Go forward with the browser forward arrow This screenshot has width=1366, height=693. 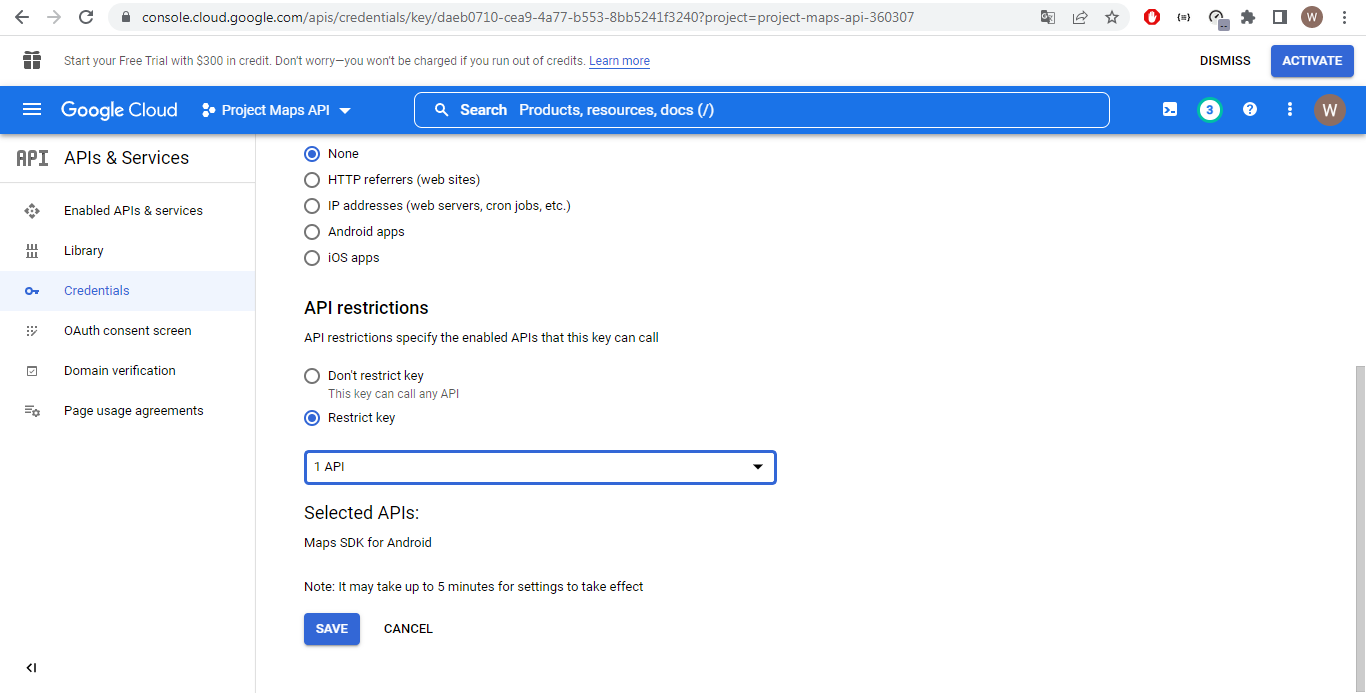pos(54,17)
